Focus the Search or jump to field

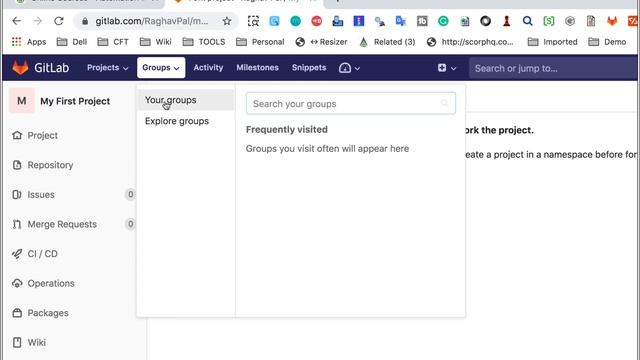553,68
